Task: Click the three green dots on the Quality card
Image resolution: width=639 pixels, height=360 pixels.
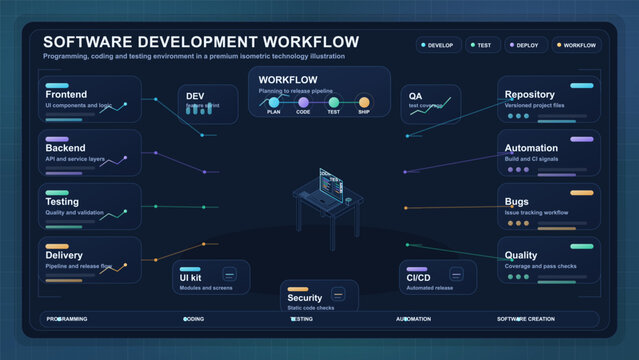Action: pyautogui.click(x=518, y=276)
